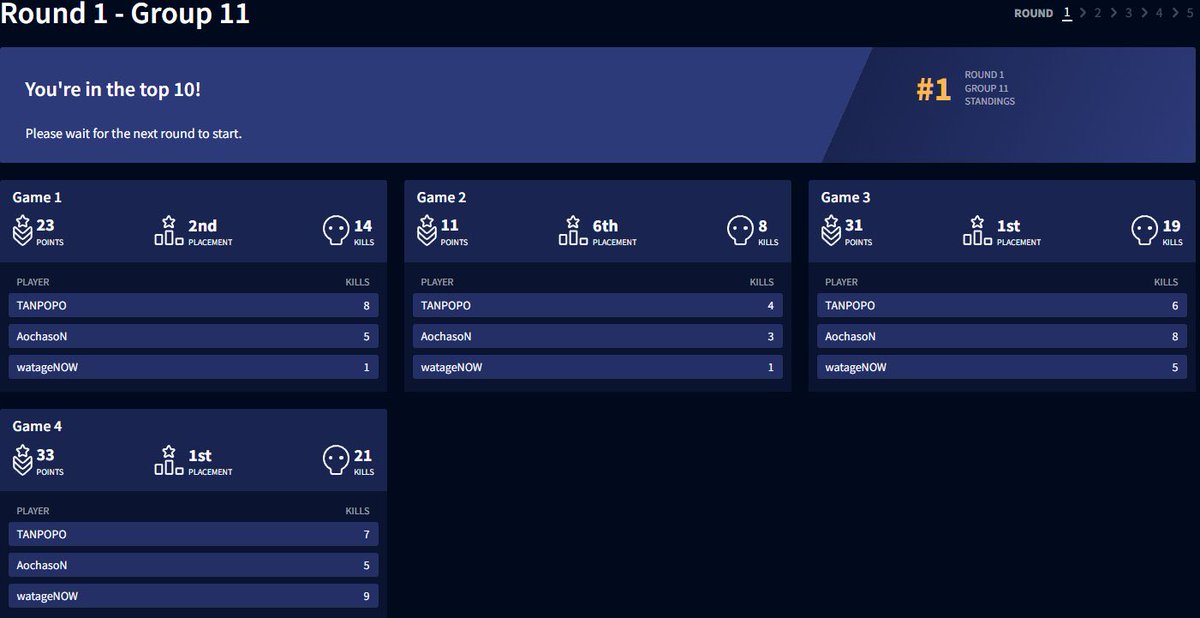Click the #1 group standings rank

934,89
